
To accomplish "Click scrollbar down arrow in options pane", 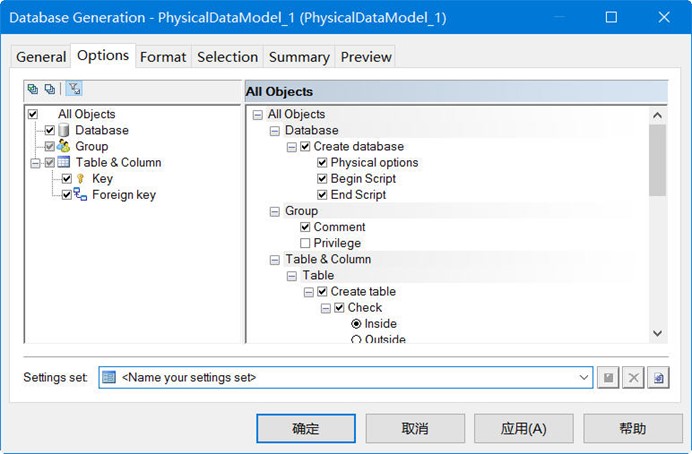I will [x=657, y=334].
